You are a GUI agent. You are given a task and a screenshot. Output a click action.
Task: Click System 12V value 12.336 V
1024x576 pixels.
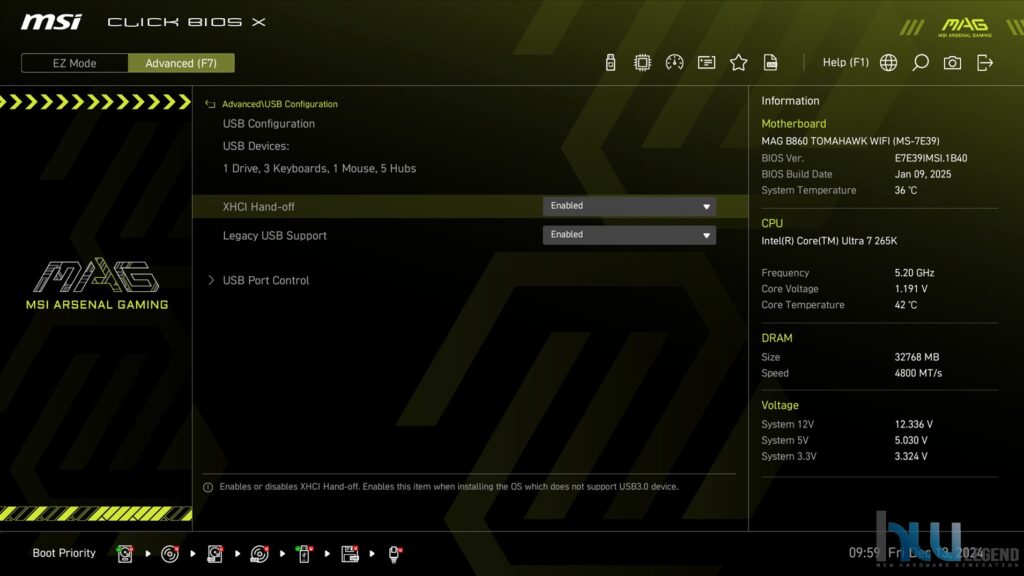(914, 424)
